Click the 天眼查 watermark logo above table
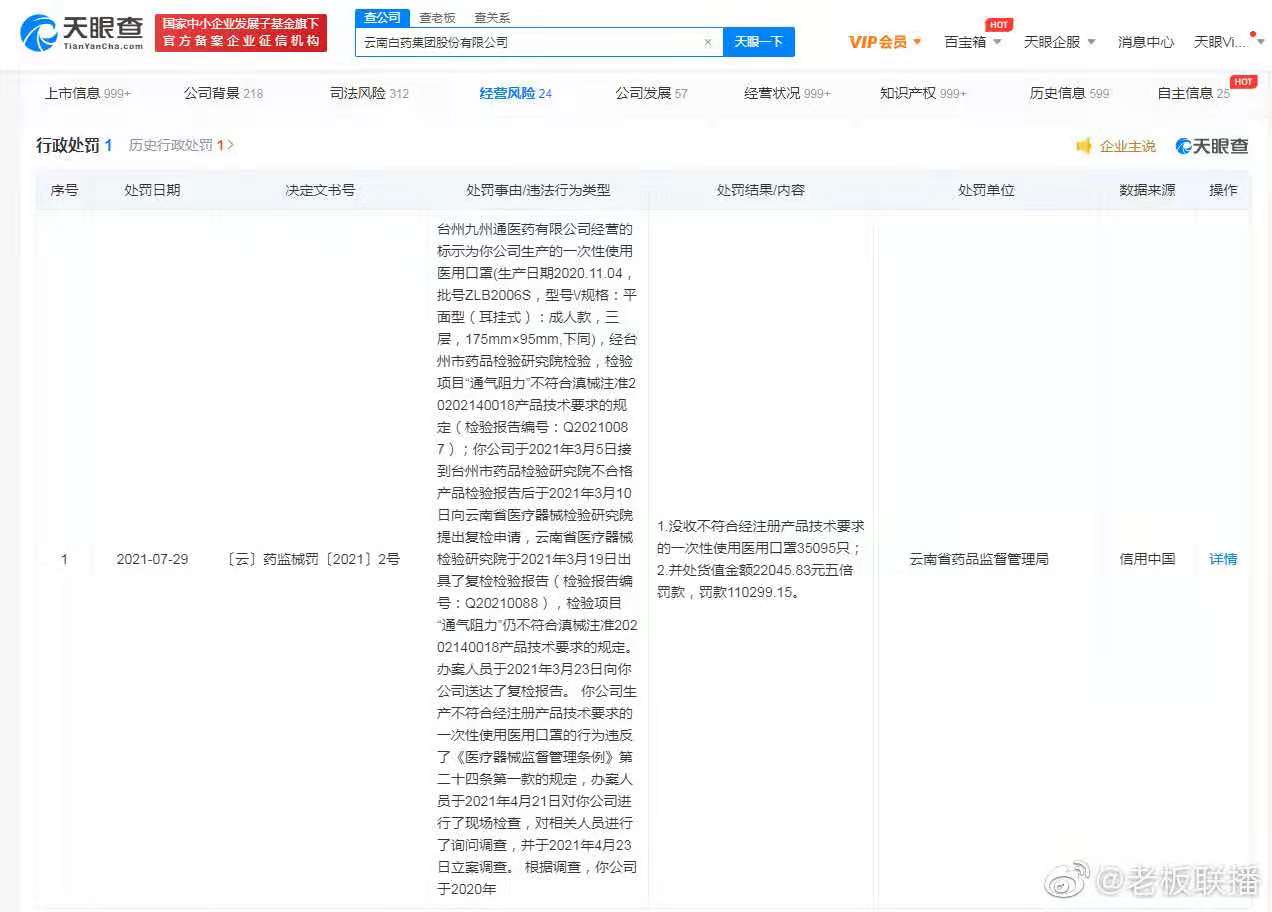 coord(1212,146)
